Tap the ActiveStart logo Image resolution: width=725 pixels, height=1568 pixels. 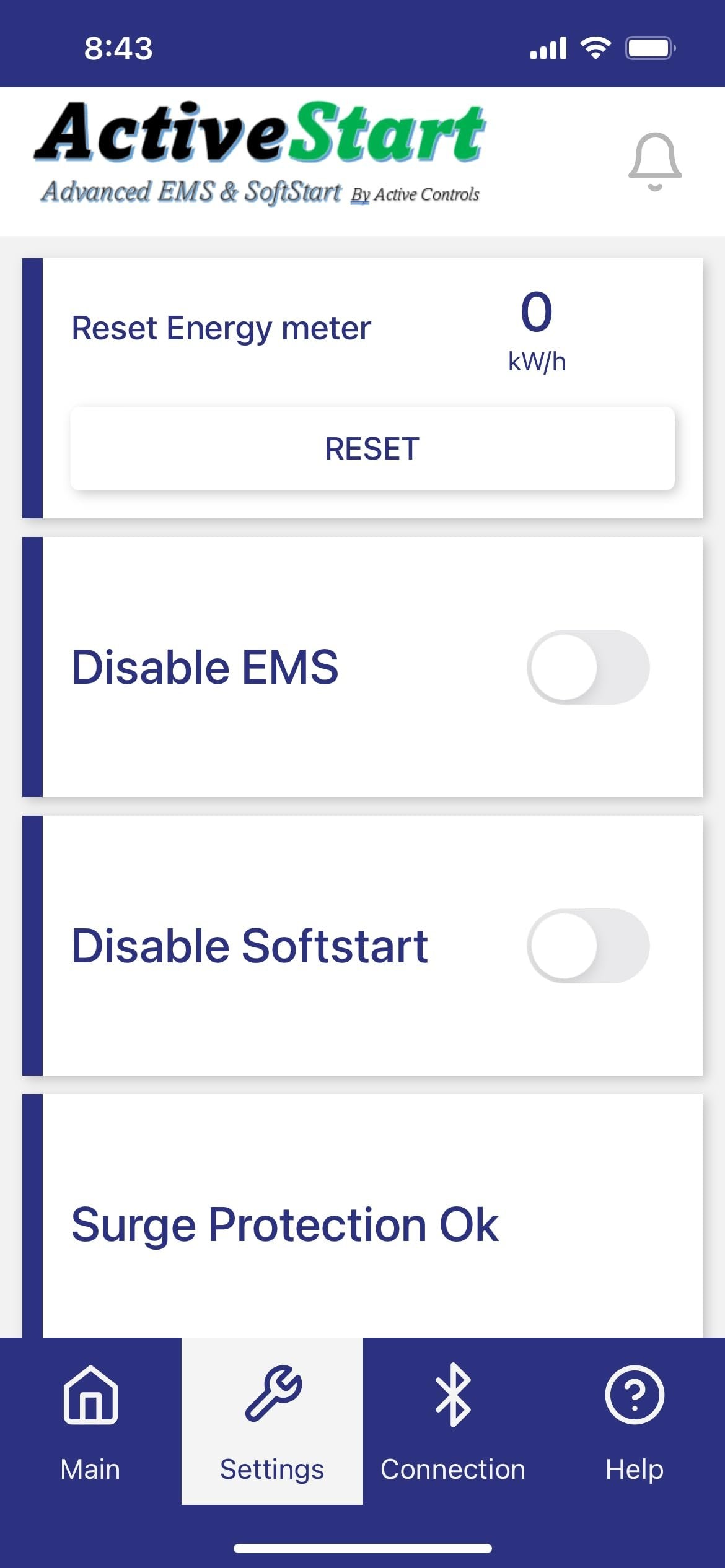tap(260, 133)
